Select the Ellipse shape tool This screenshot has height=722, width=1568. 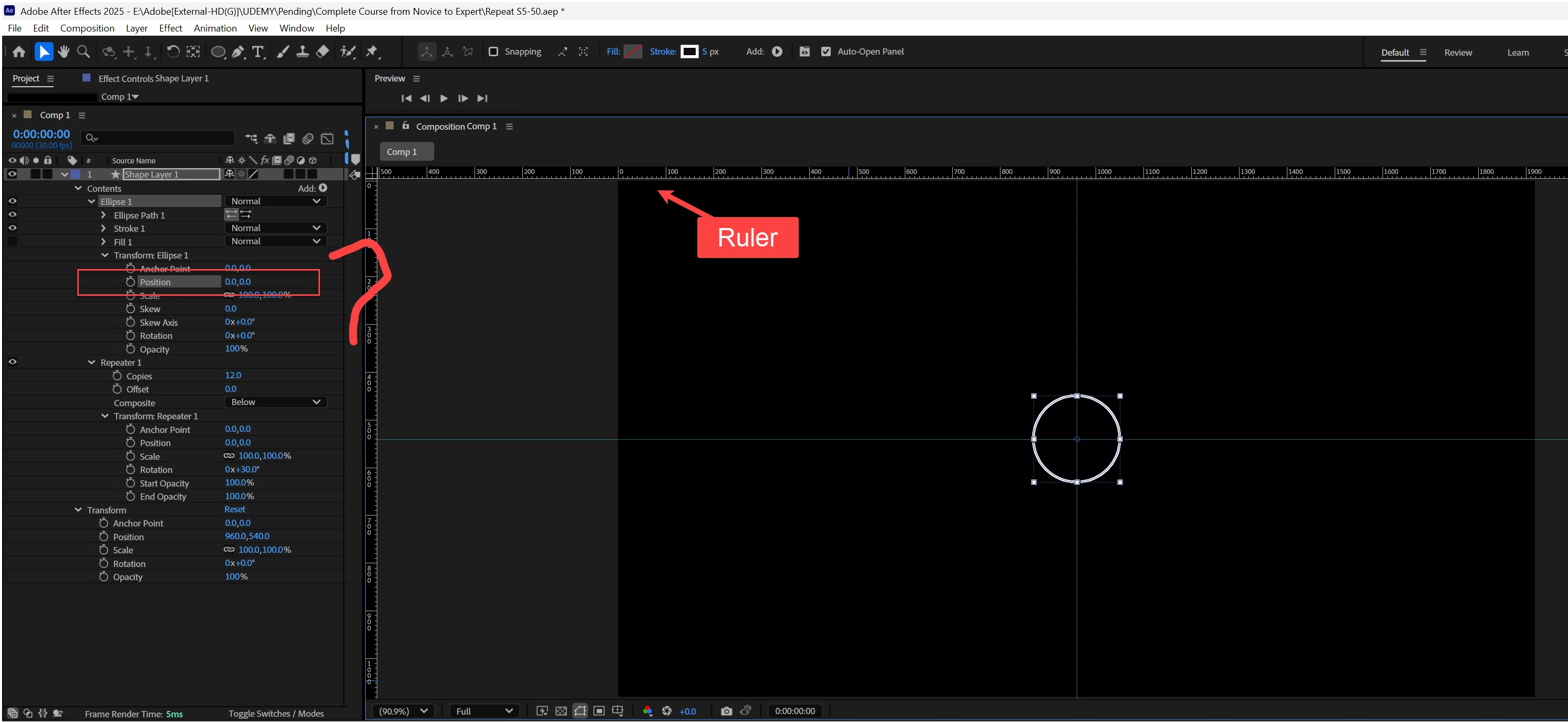tap(218, 51)
